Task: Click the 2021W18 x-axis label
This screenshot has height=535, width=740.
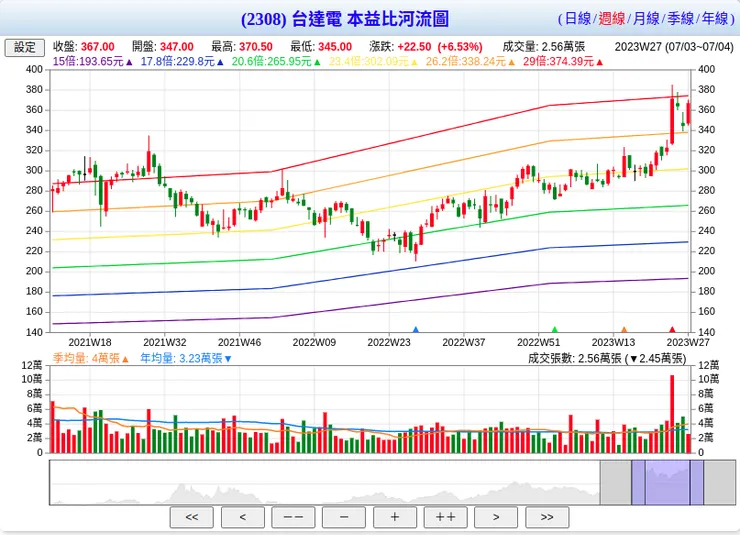Action: click(x=90, y=343)
